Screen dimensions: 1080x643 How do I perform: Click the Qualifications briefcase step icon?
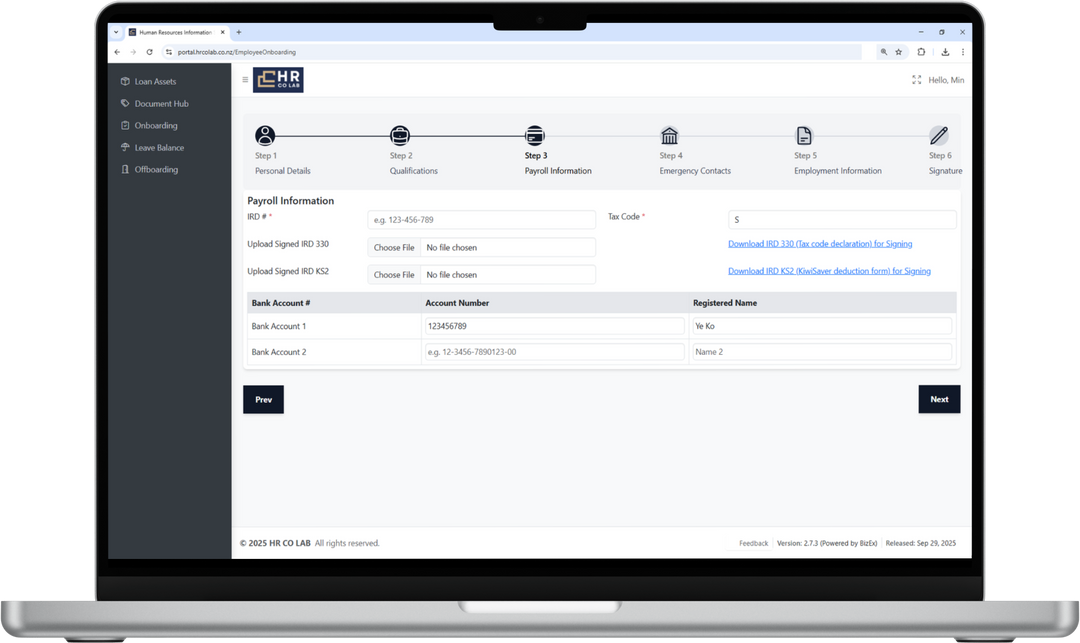point(400,136)
